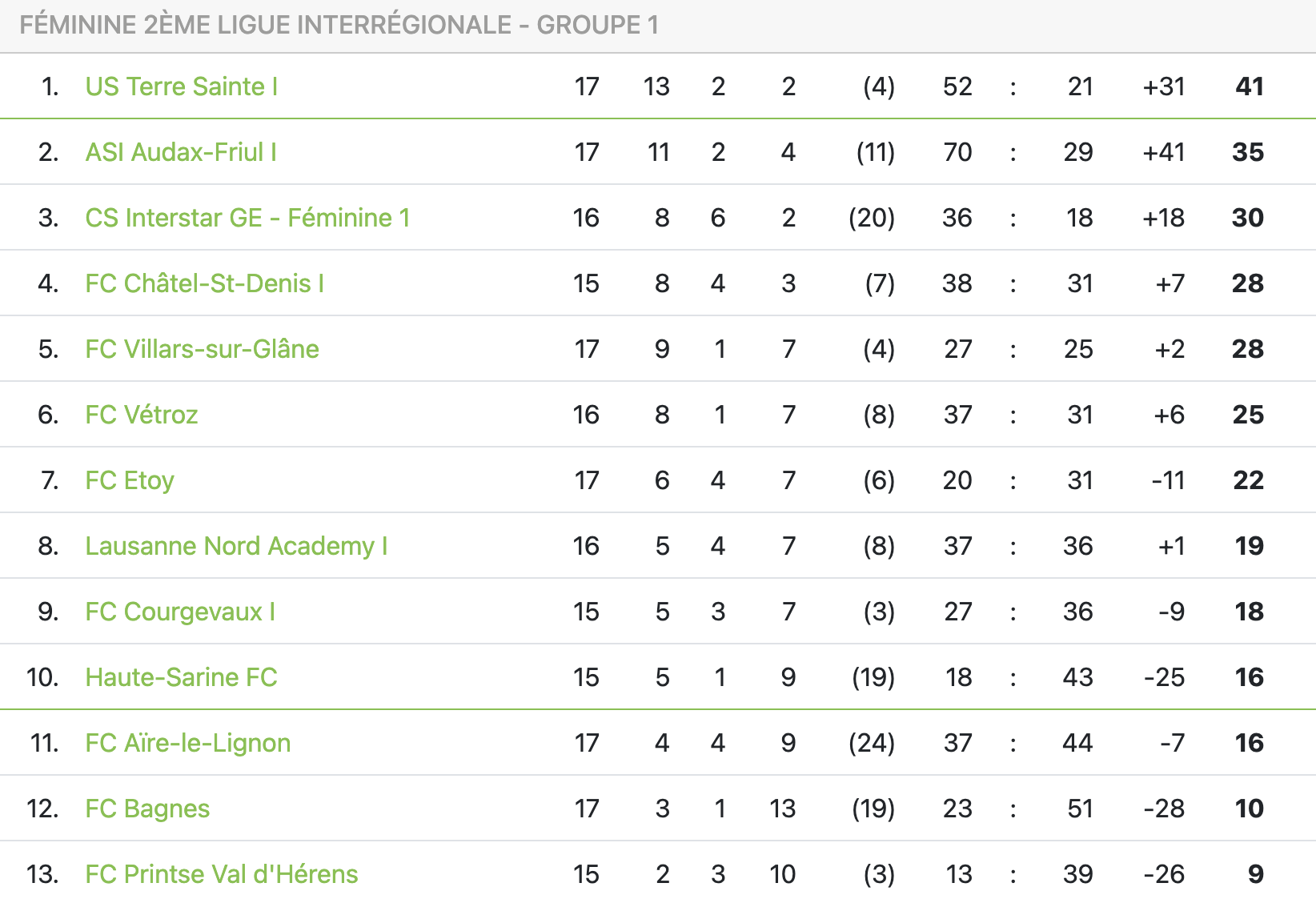This screenshot has width=1316, height=903.
Task: Open FC Courgevaux I team page
Action: pos(180,612)
